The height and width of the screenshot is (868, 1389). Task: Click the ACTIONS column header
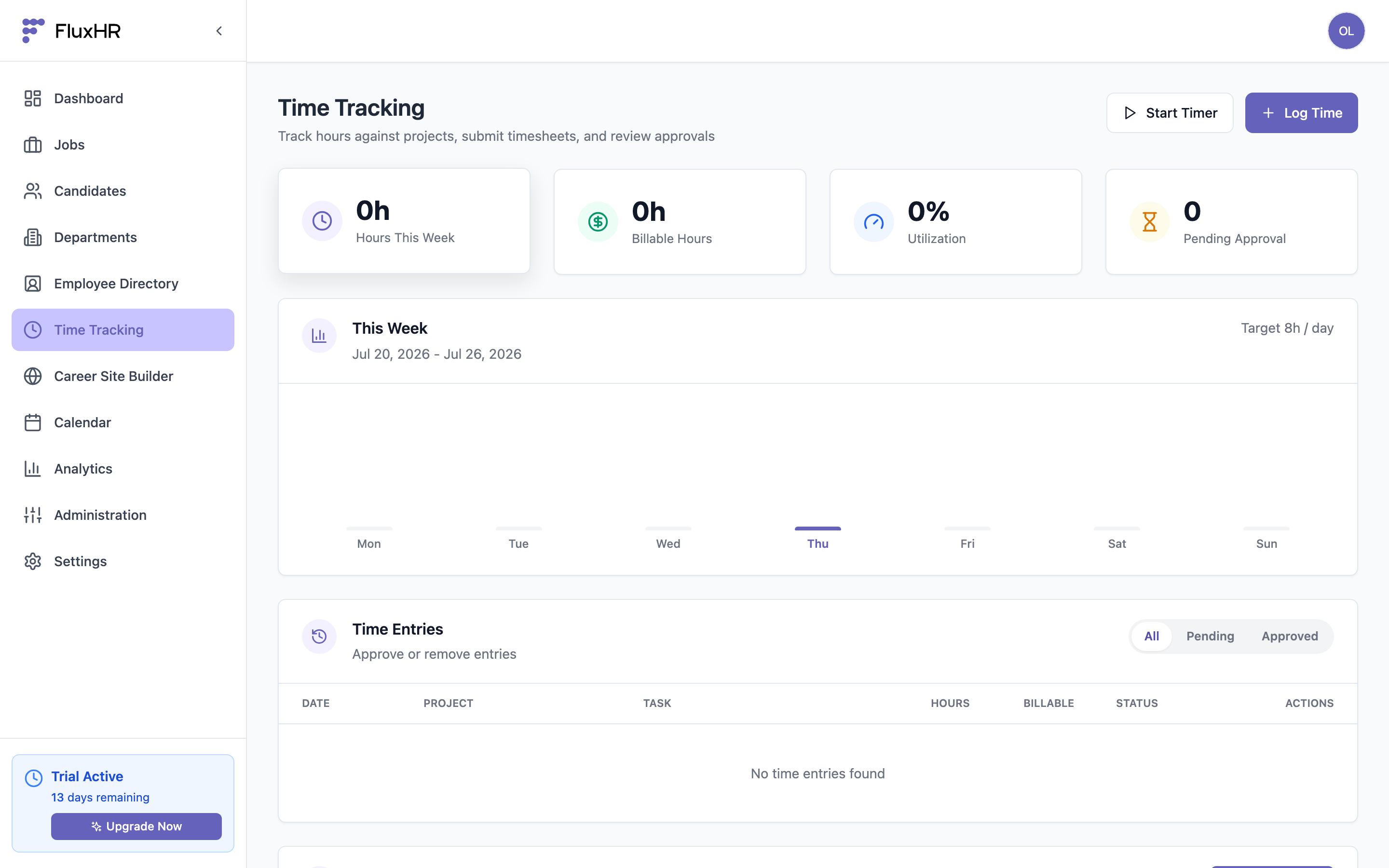pos(1309,703)
